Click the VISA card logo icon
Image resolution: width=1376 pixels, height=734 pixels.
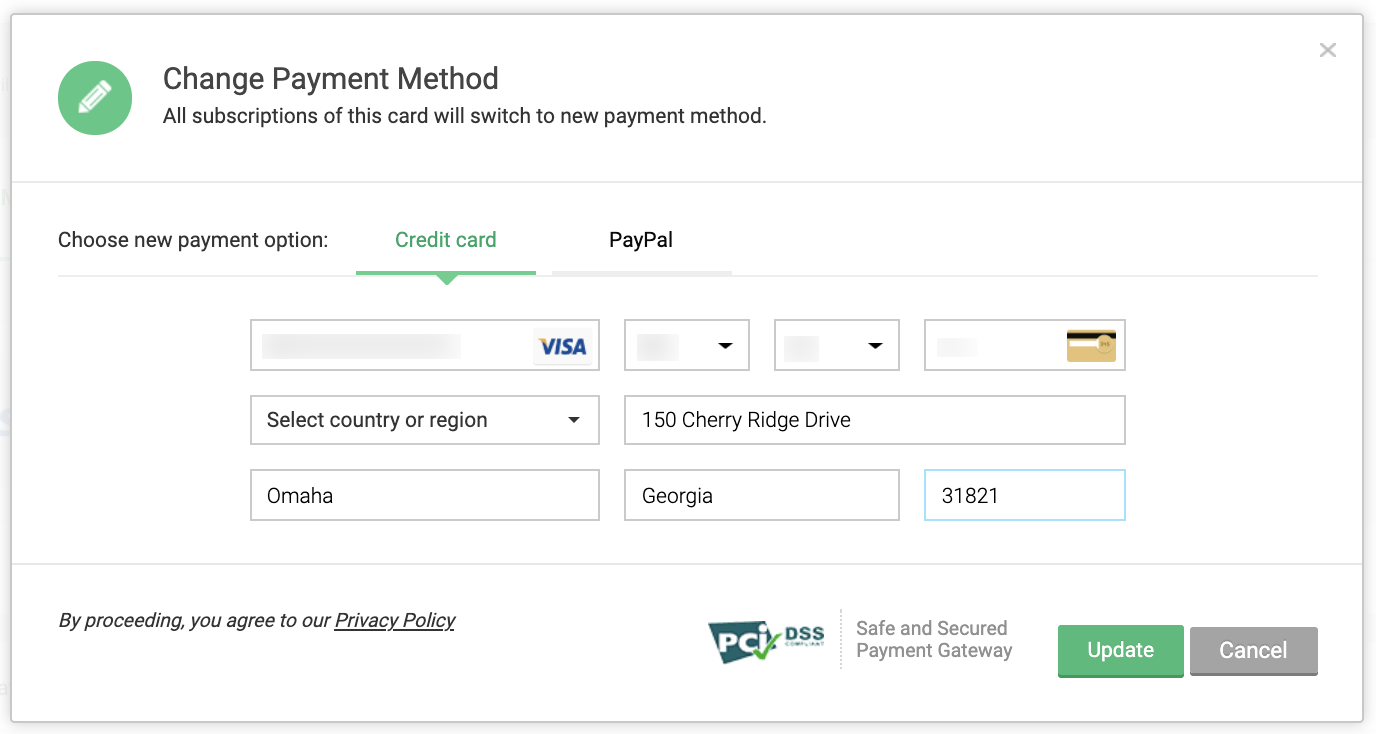click(562, 346)
